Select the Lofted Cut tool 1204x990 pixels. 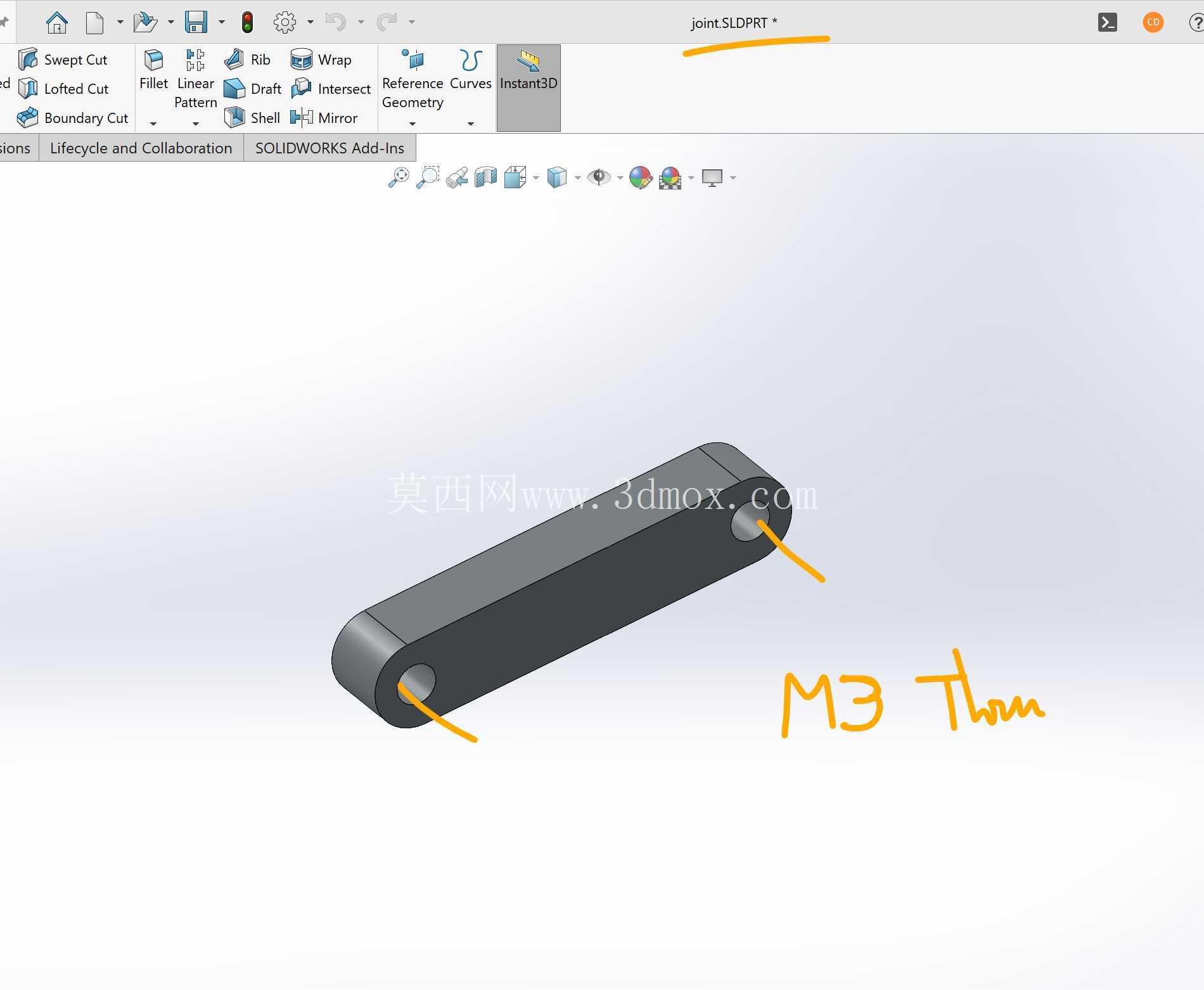63,89
